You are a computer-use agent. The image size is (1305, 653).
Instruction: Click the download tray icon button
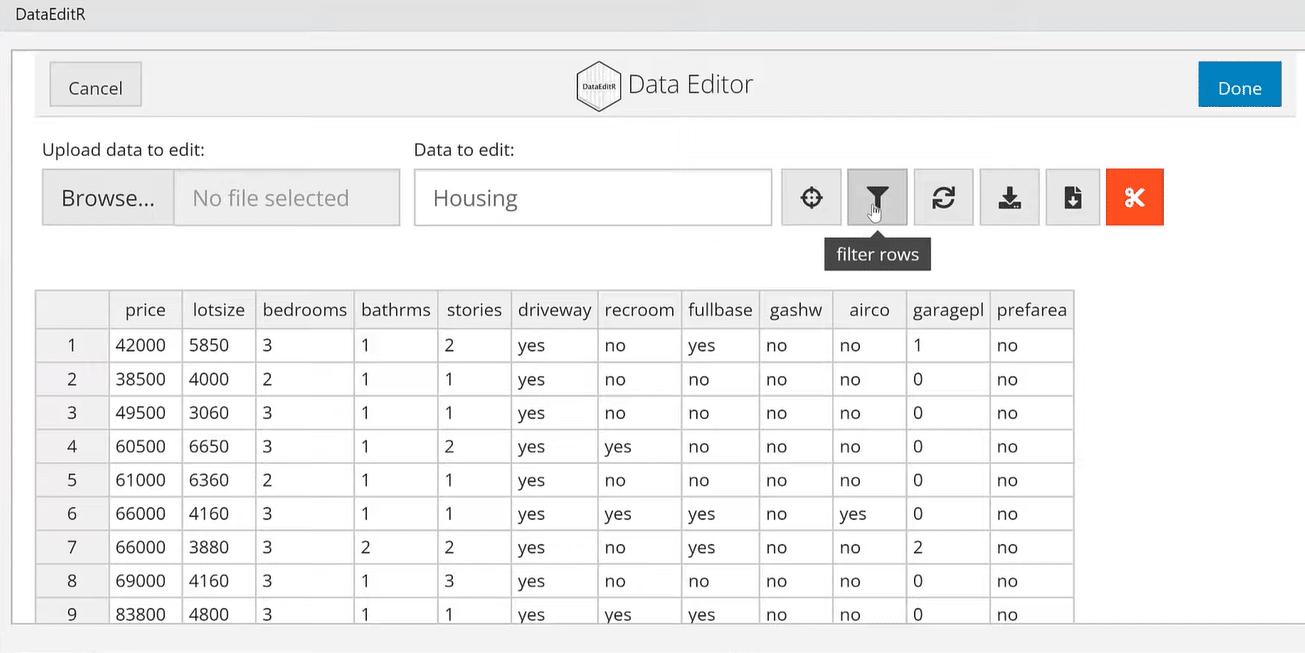click(1009, 197)
